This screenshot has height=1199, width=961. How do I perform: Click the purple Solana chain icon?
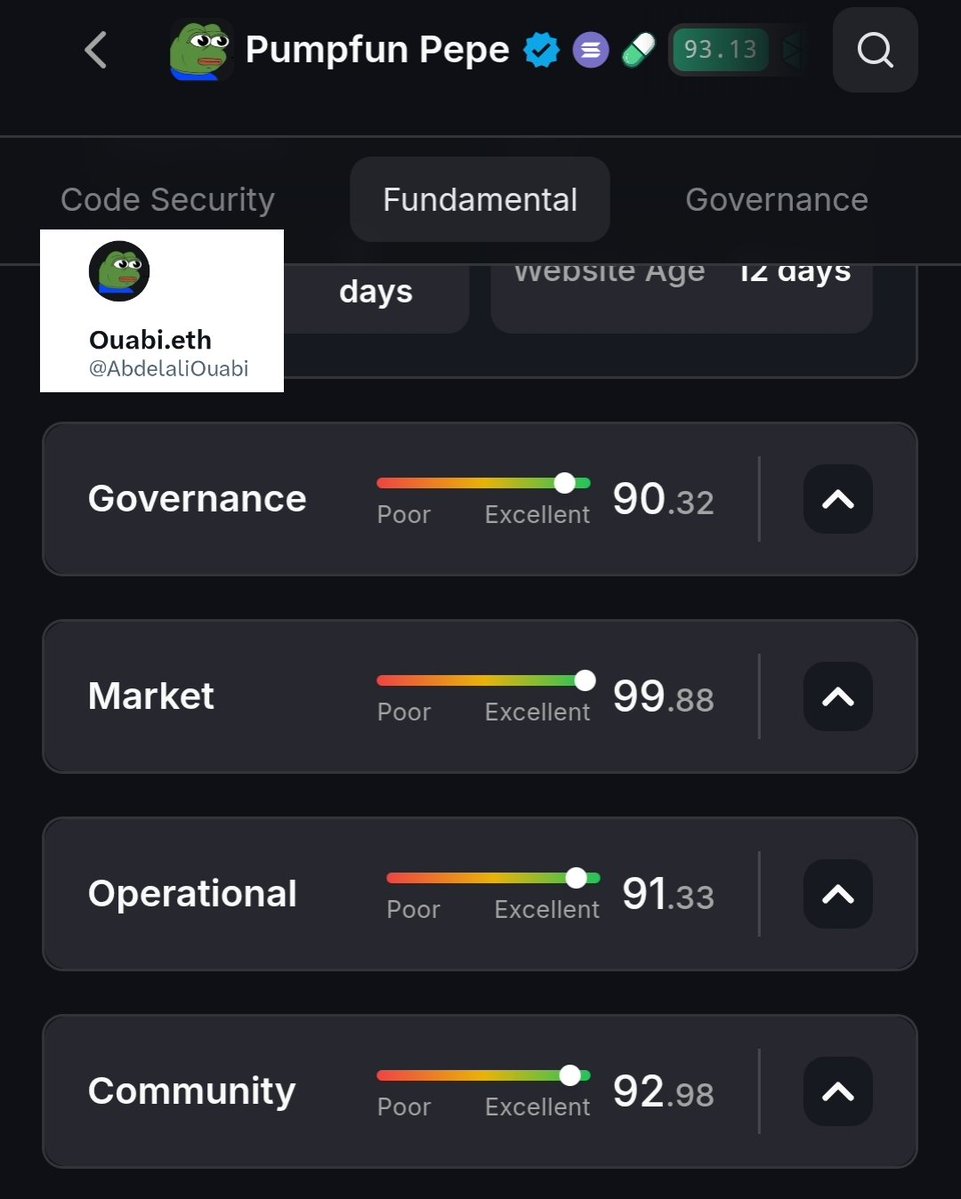590,50
